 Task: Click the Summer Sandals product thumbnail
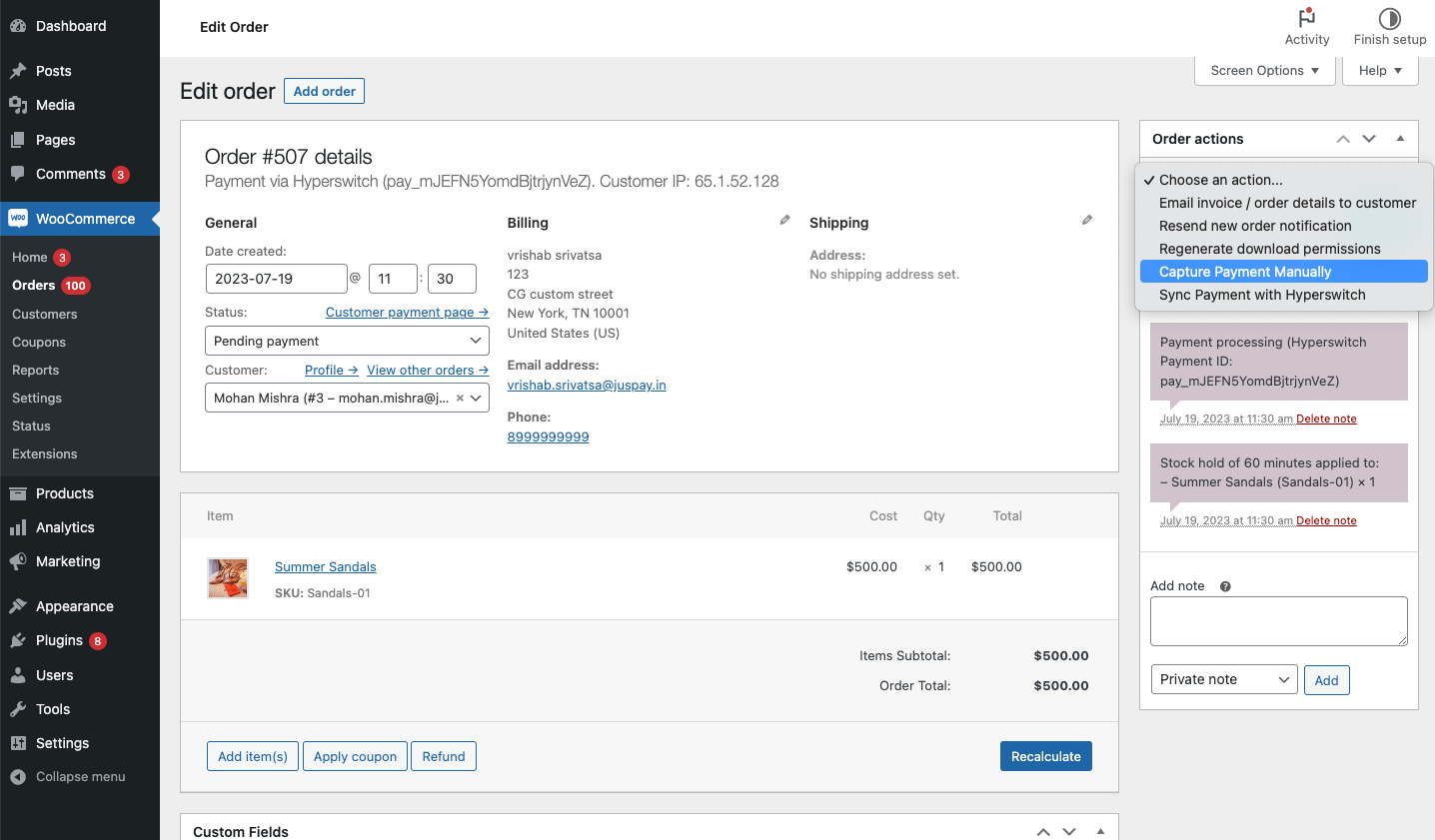[228, 578]
